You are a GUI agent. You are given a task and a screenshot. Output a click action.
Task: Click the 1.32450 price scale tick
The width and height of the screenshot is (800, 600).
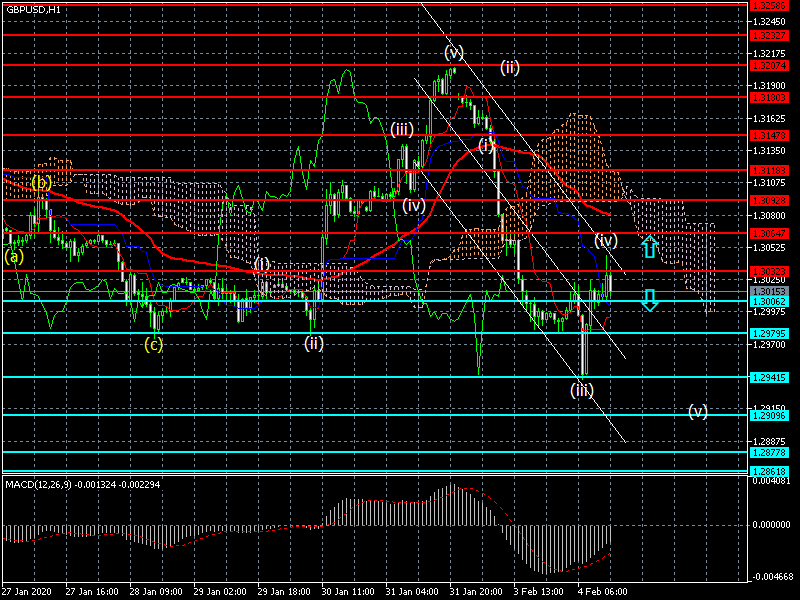point(769,21)
